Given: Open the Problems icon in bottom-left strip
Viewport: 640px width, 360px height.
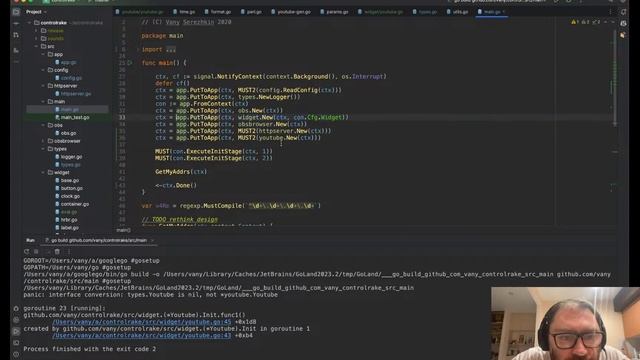Looking at the screenshot, I should [x=16, y=354].
